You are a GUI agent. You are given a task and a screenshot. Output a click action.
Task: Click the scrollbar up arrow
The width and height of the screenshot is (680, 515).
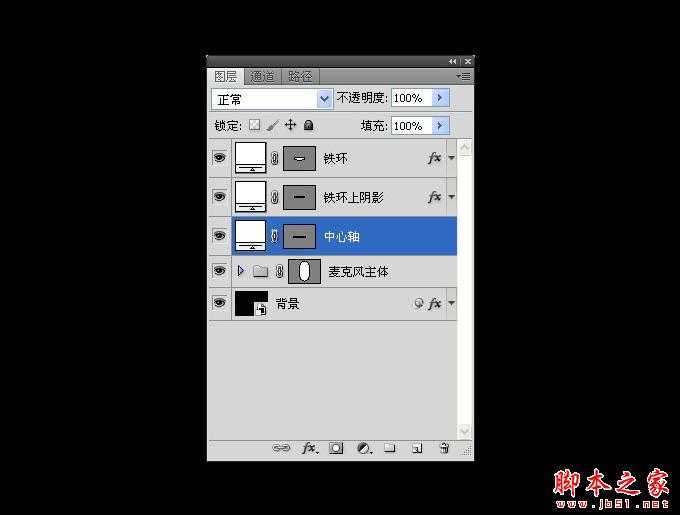pos(464,147)
